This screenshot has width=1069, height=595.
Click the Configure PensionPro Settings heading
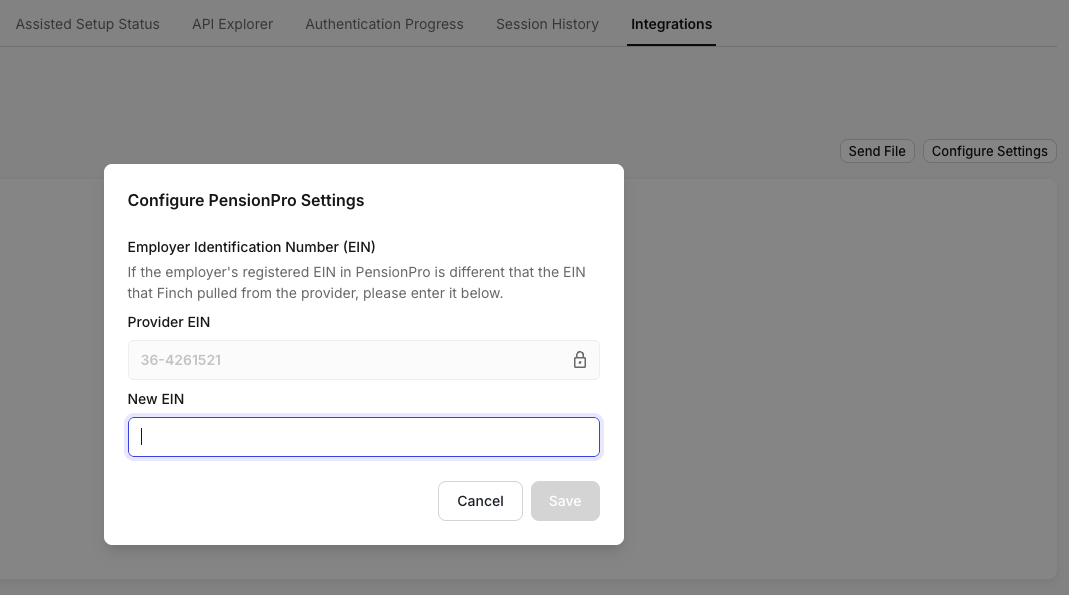click(x=246, y=200)
